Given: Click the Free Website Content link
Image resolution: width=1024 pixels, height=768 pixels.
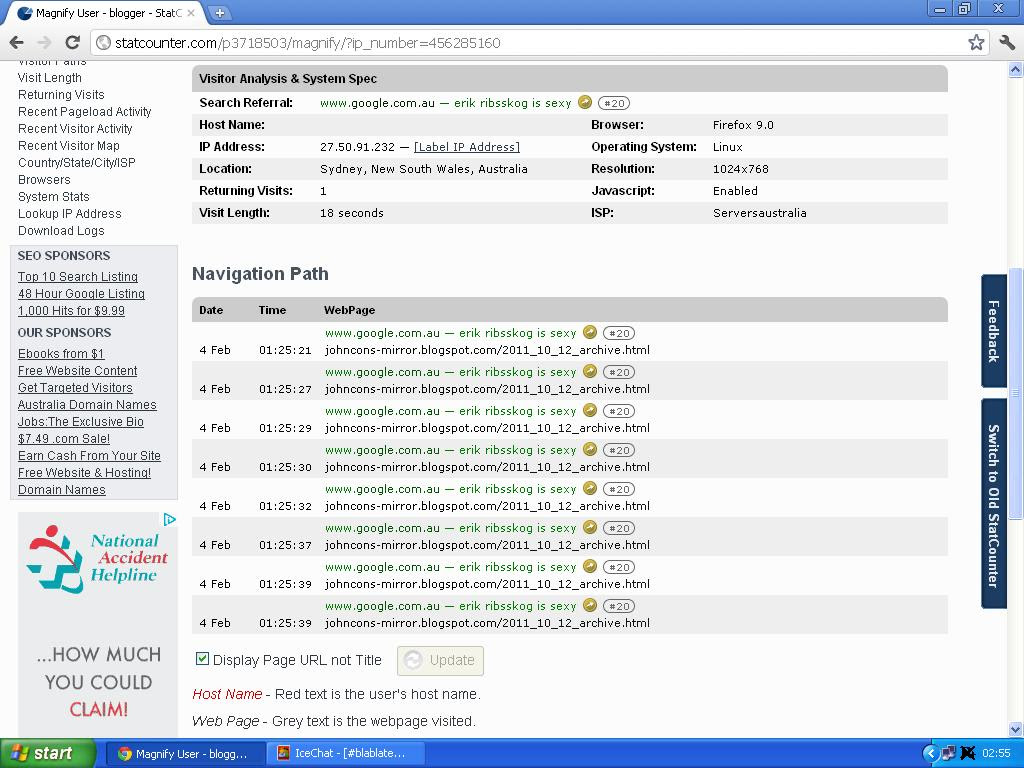Looking at the screenshot, I should (78, 371).
